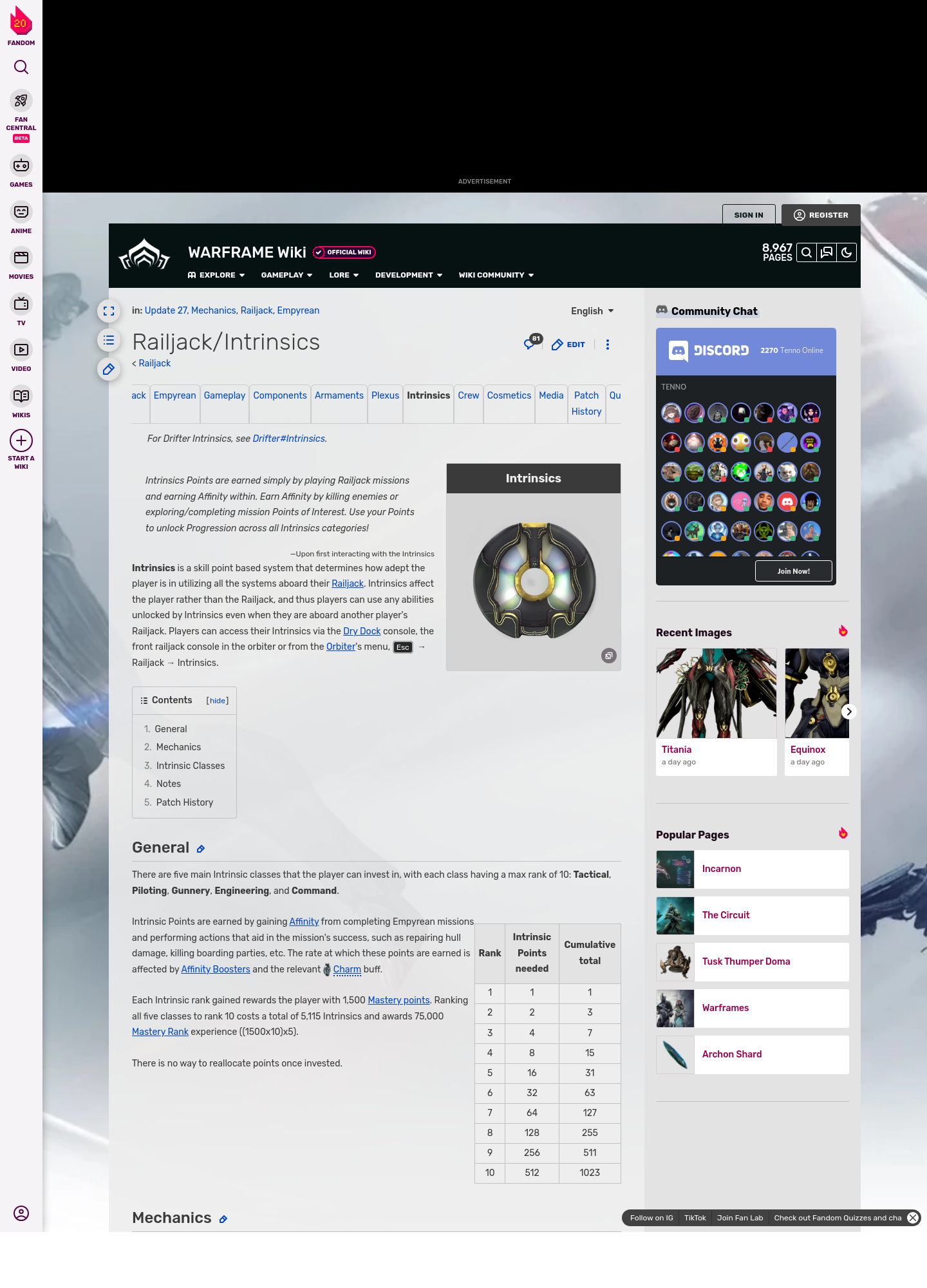Image resolution: width=927 pixels, height=1288 pixels.
Task: Open Fandom sidebar search icon
Action: 21,67
